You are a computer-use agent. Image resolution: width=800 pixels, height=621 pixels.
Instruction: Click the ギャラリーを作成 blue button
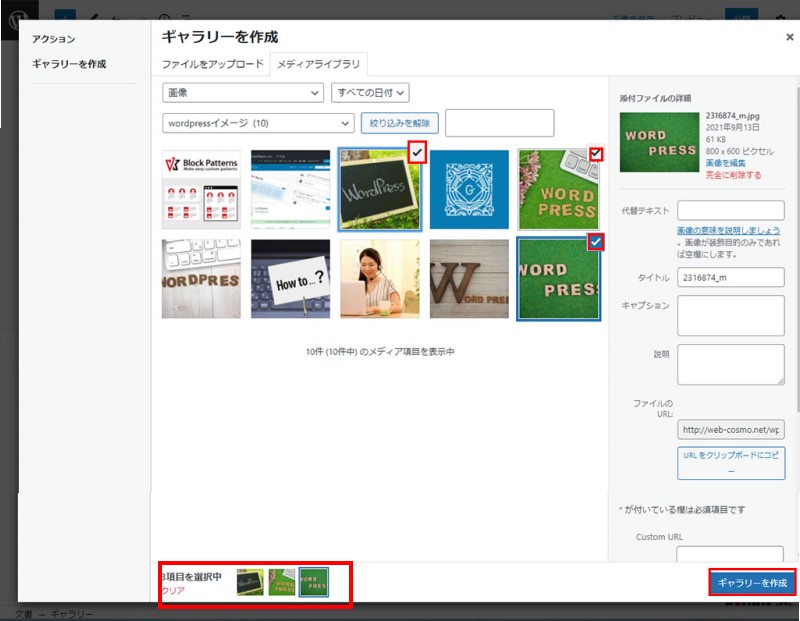pos(752,583)
